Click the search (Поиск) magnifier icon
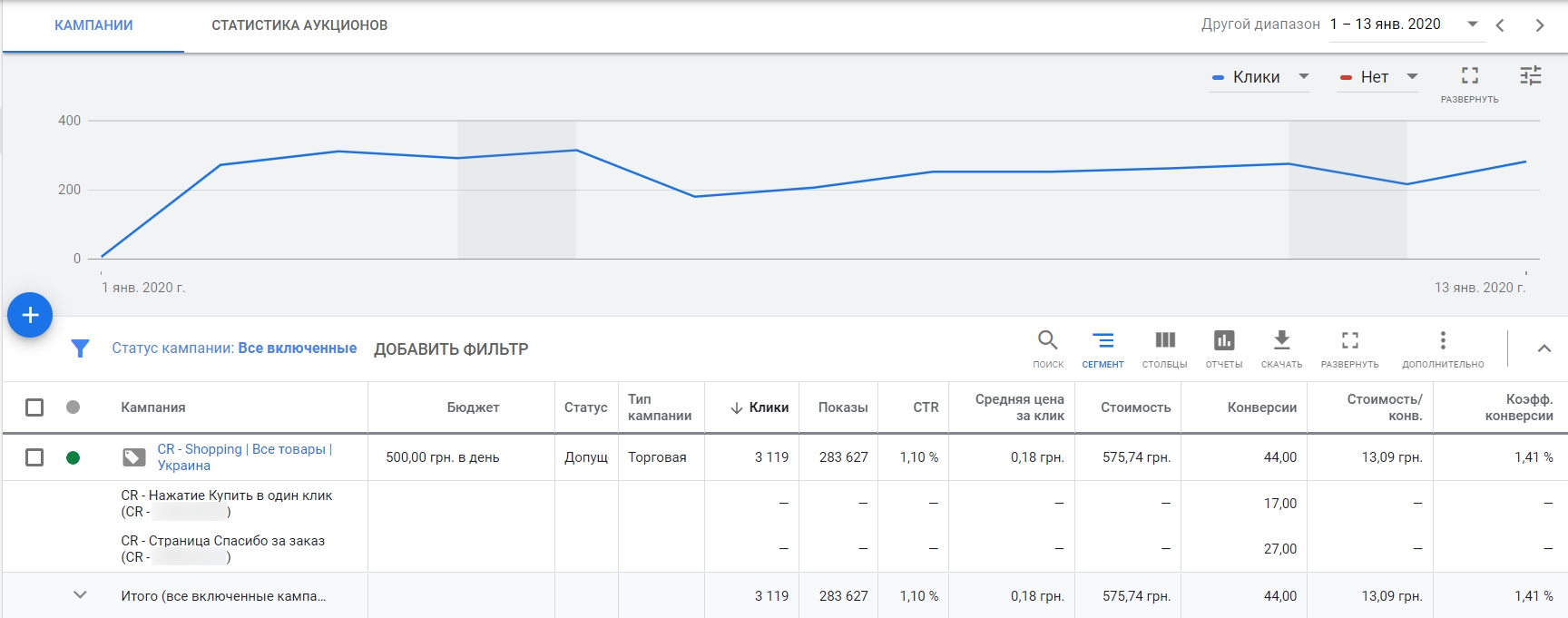This screenshot has width=1568, height=618. [1048, 340]
